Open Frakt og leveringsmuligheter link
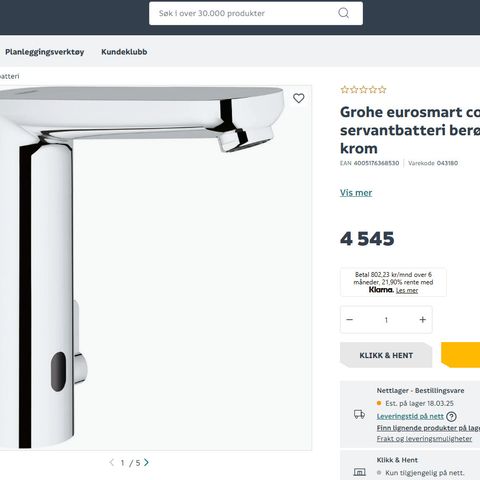The image size is (480, 480). (424, 439)
